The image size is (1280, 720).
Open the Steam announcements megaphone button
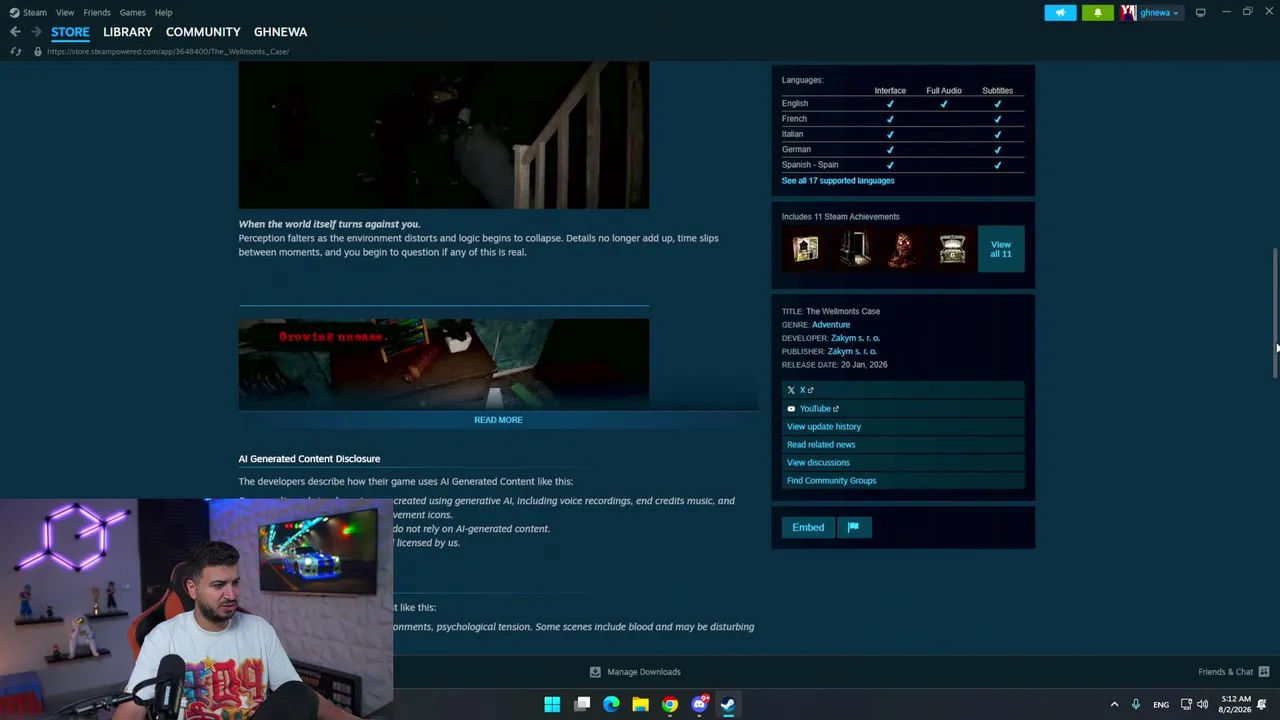(x=1060, y=12)
